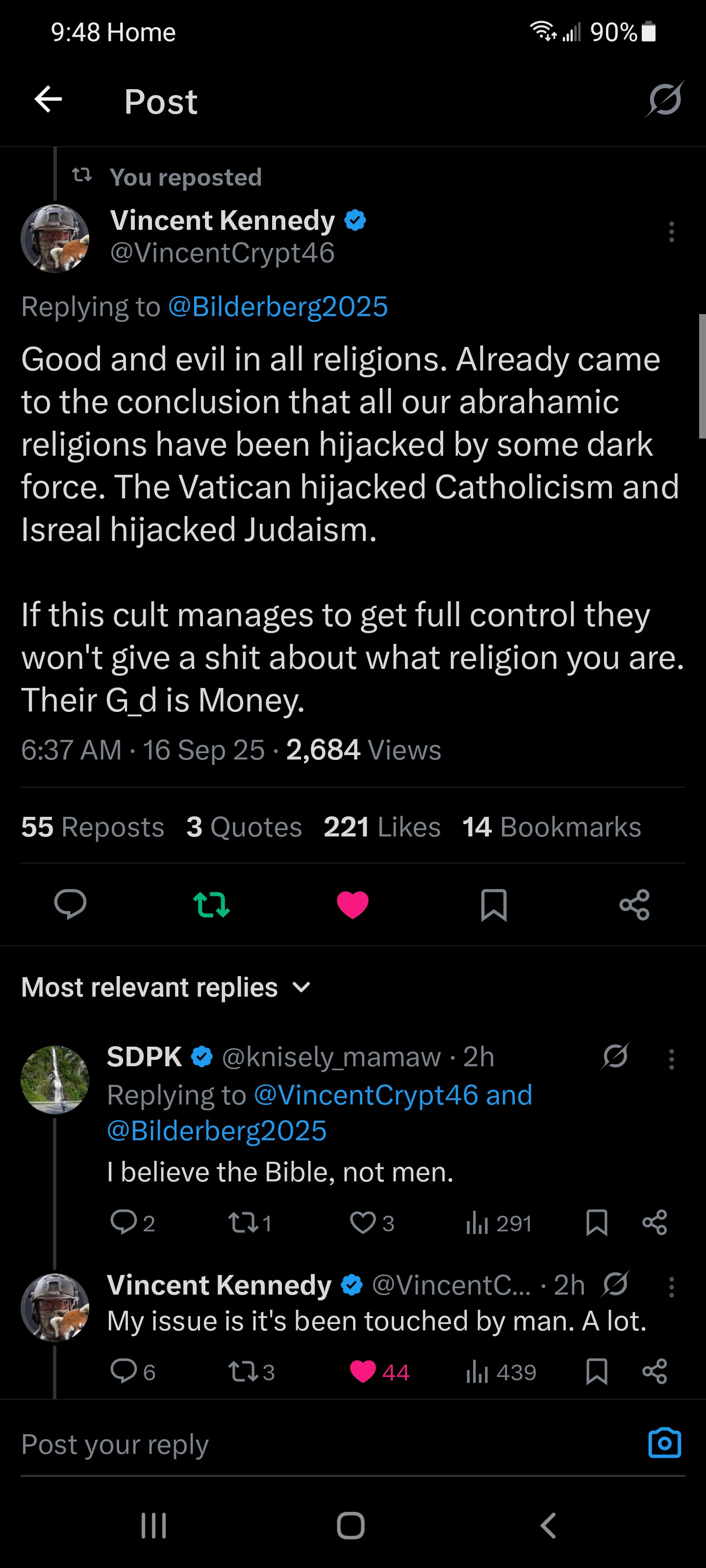Share SDPK's reply using share icon

coord(655,1222)
